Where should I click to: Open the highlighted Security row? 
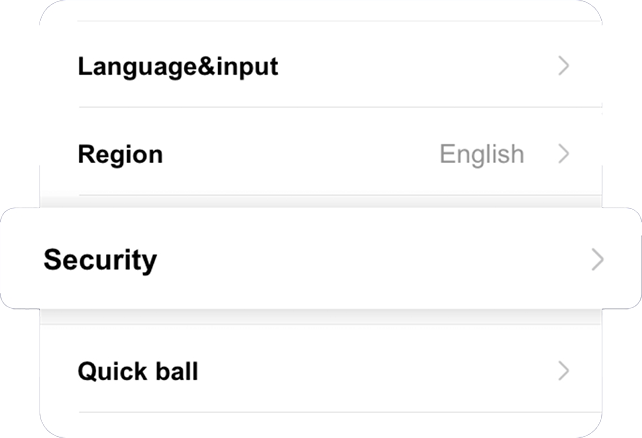(320, 259)
